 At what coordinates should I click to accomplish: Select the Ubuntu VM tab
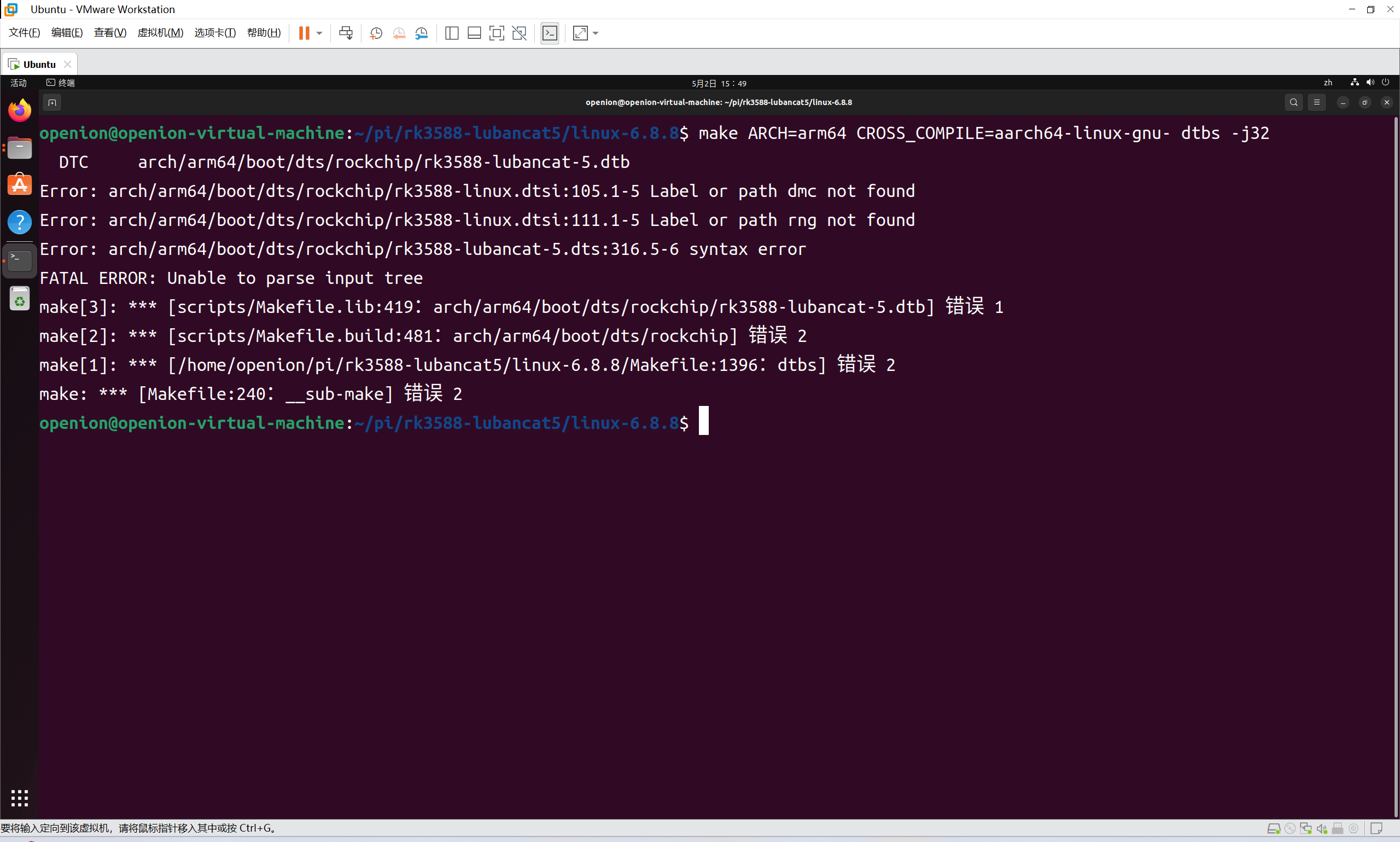(x=39, y=64)
